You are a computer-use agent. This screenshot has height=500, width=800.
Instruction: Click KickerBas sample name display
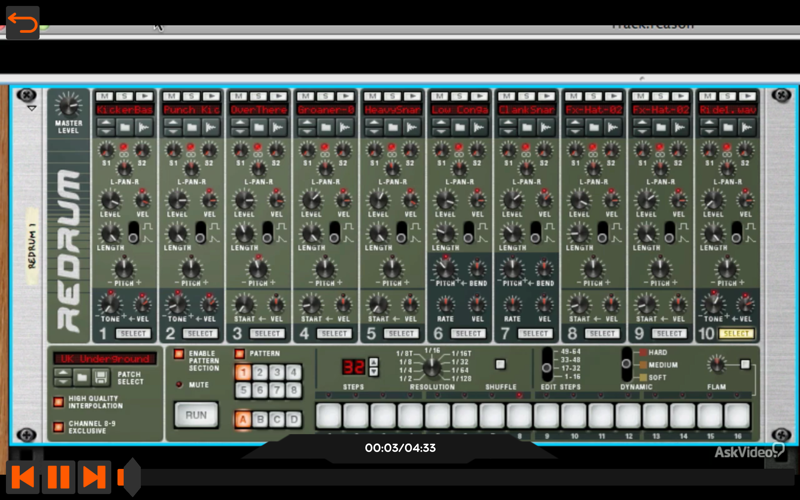(124, 110)
